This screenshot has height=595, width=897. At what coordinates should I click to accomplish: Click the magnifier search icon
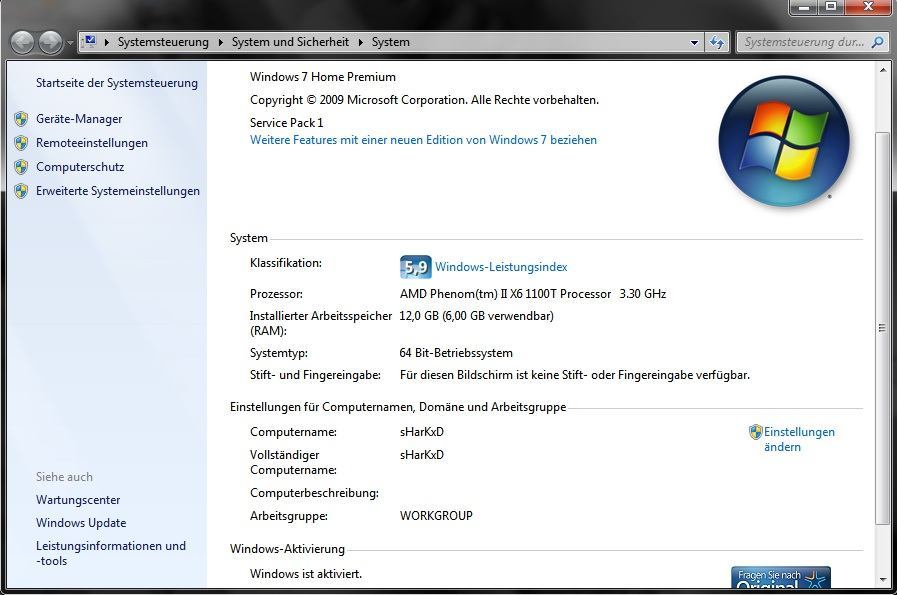878,42
